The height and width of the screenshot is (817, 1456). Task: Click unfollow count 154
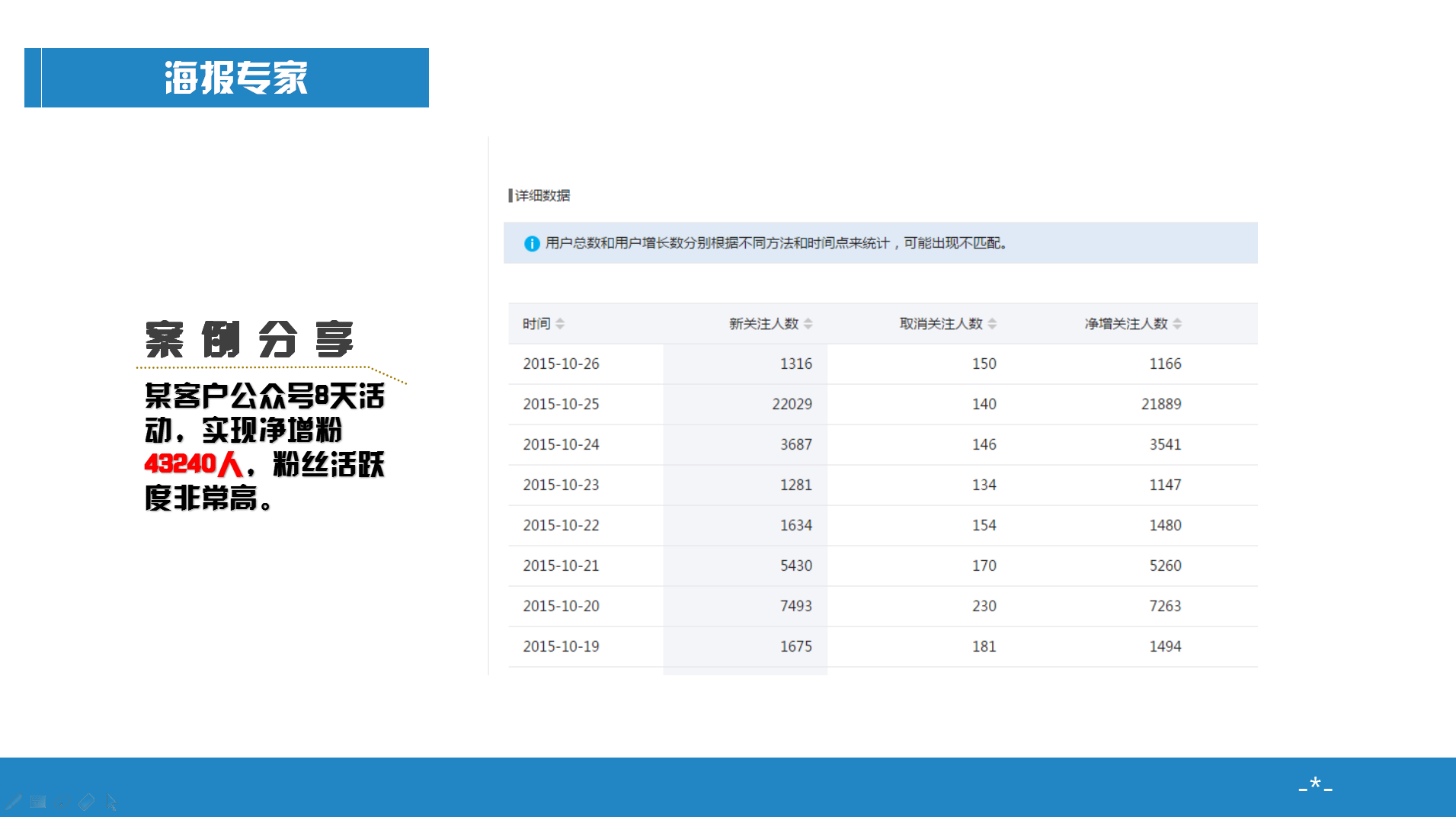click(x=984, y=526)
